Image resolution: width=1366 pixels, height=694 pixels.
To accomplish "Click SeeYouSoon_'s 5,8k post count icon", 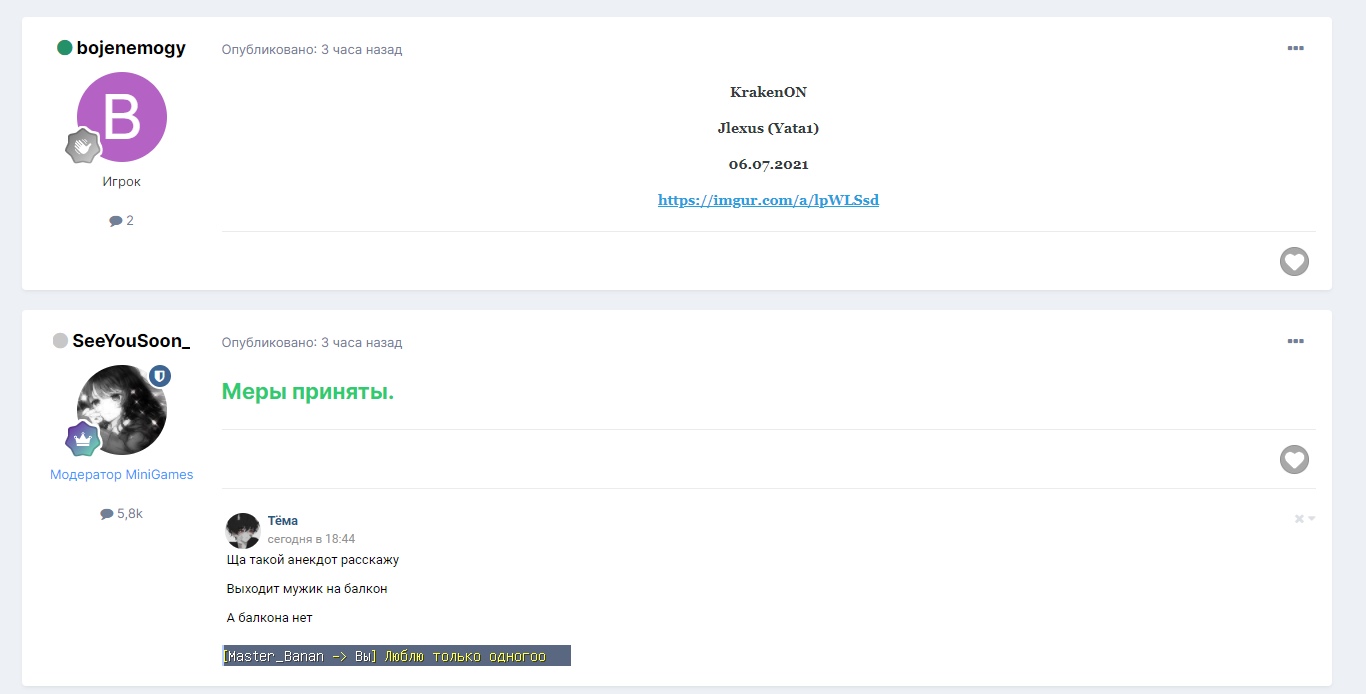I will tap(107, 514).
